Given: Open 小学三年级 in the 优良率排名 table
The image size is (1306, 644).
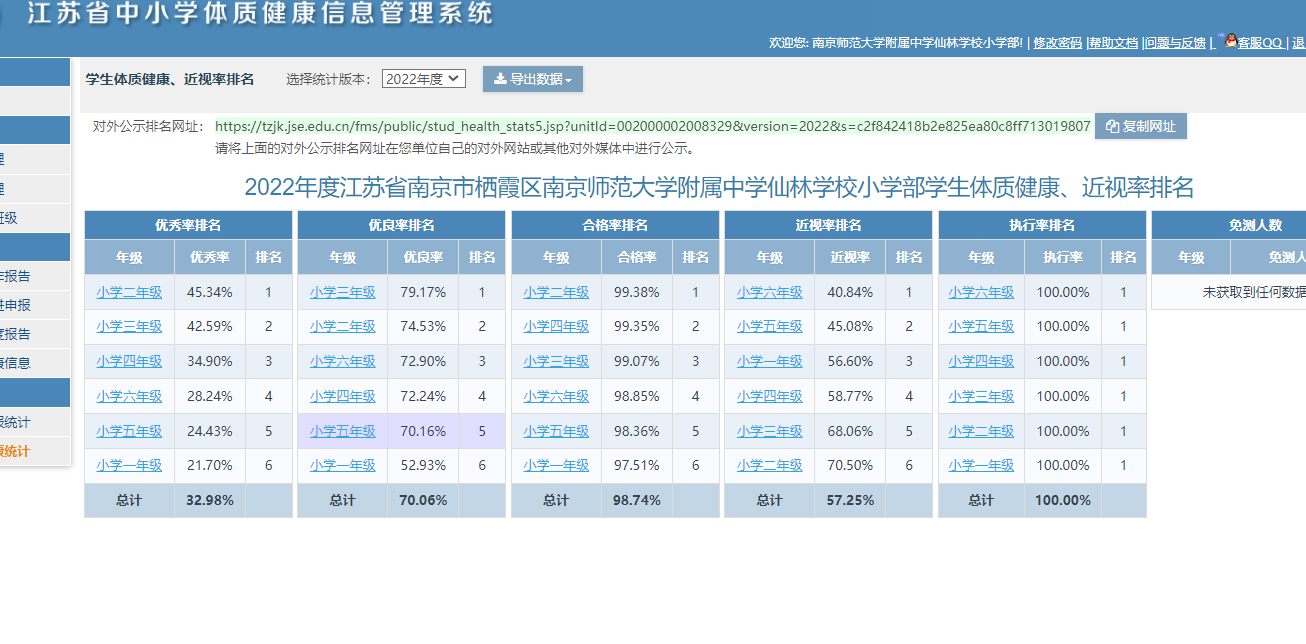Looking at the screenshot, I should (x=342, y=292).
